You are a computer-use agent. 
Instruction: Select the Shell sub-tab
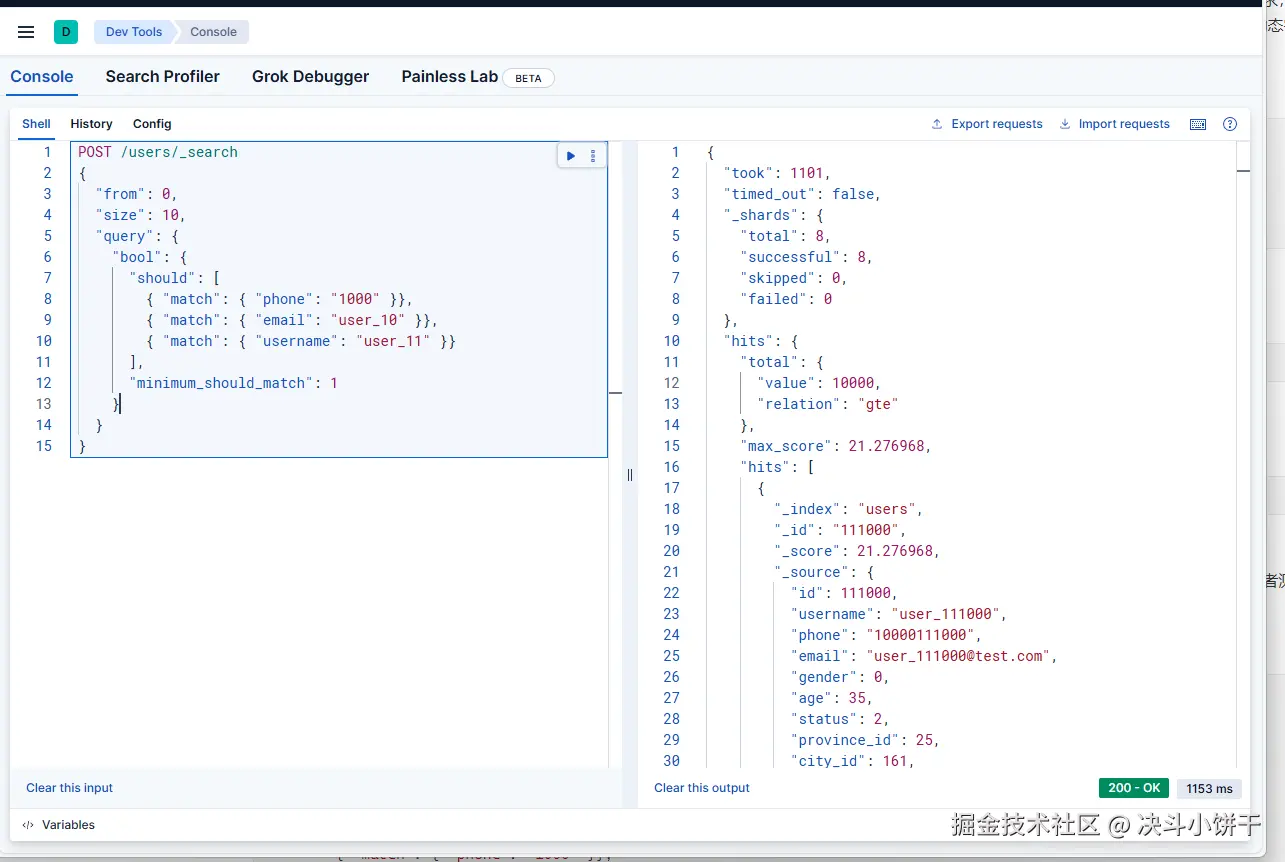click(x=36, y=124)
